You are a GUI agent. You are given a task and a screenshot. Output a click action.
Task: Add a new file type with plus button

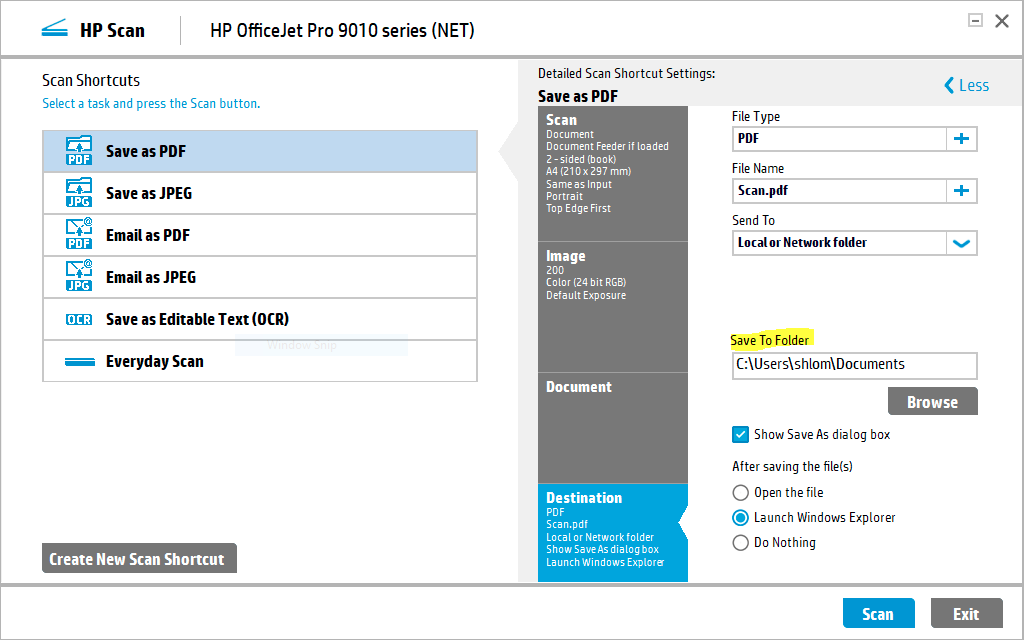tap(961, 139)
